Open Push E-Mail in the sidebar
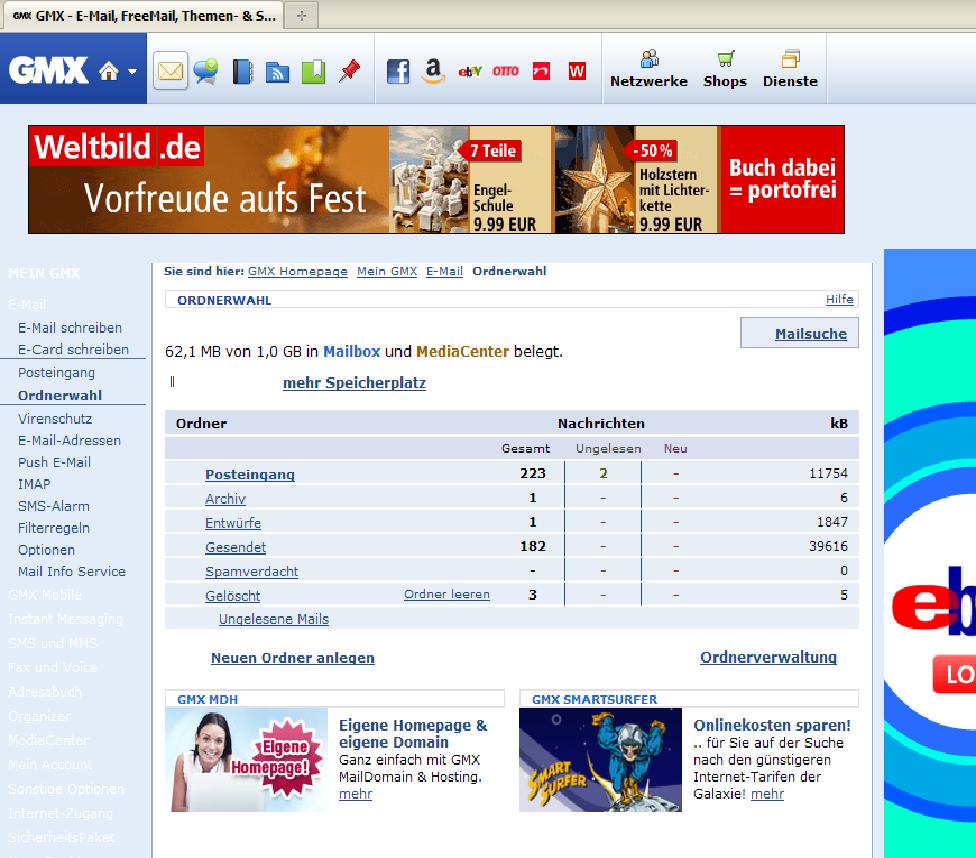The width and height of the screenshot is (976, 858). point(54,462)
